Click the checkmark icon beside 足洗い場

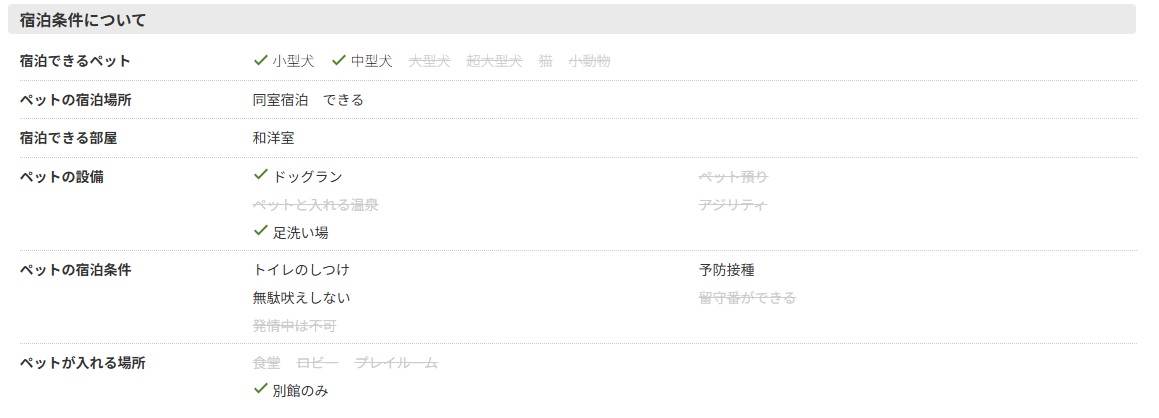[x=259, y=230]
